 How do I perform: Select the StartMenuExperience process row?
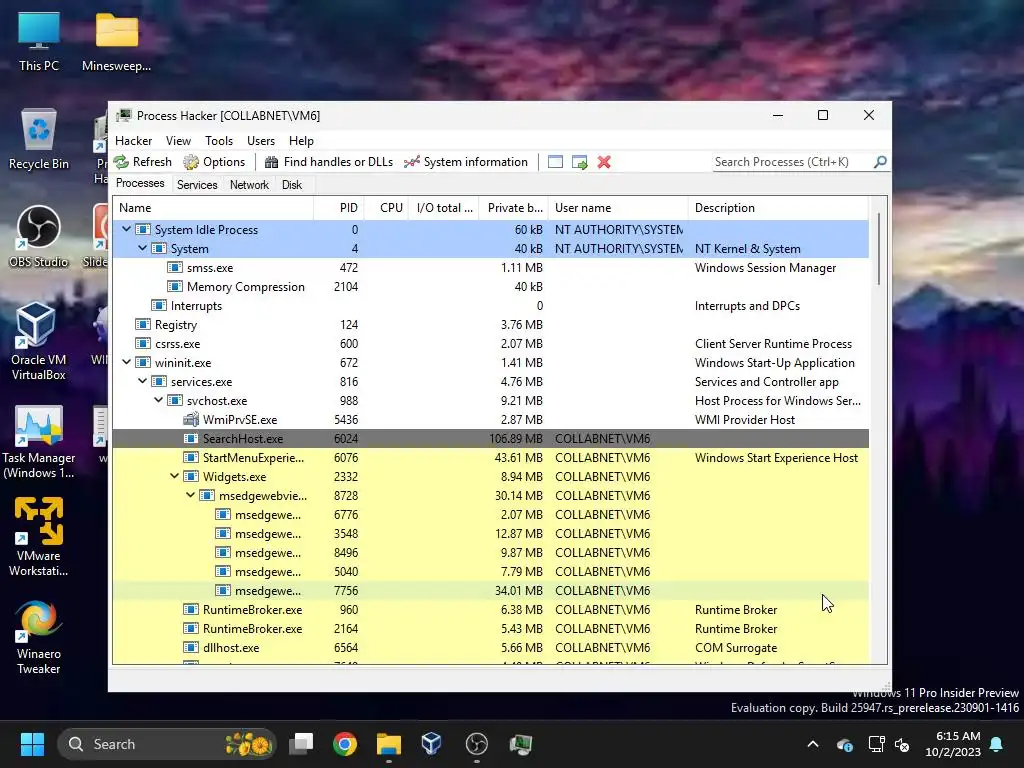[490, 458]
